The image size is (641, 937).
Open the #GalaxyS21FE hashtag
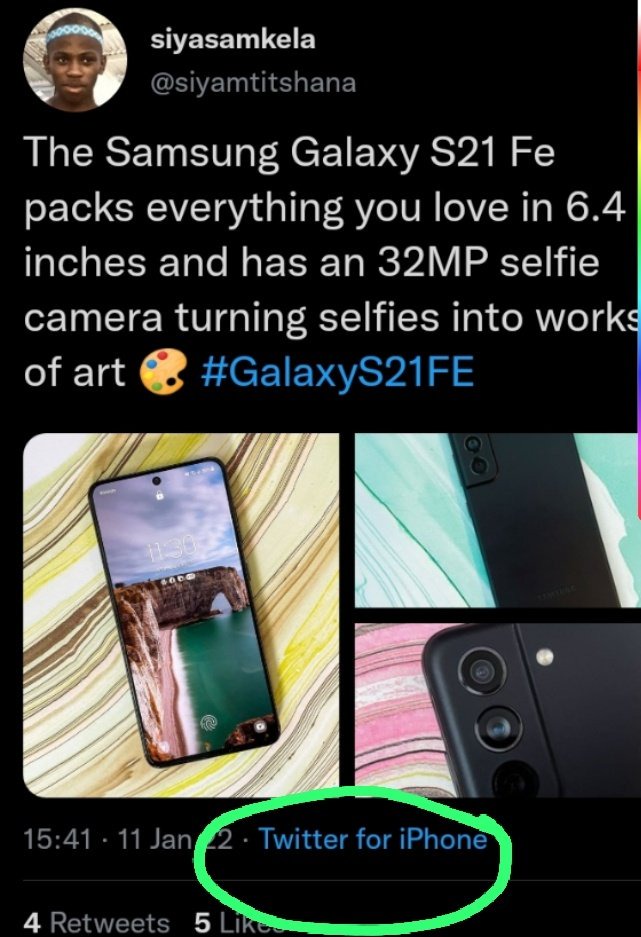338,372
